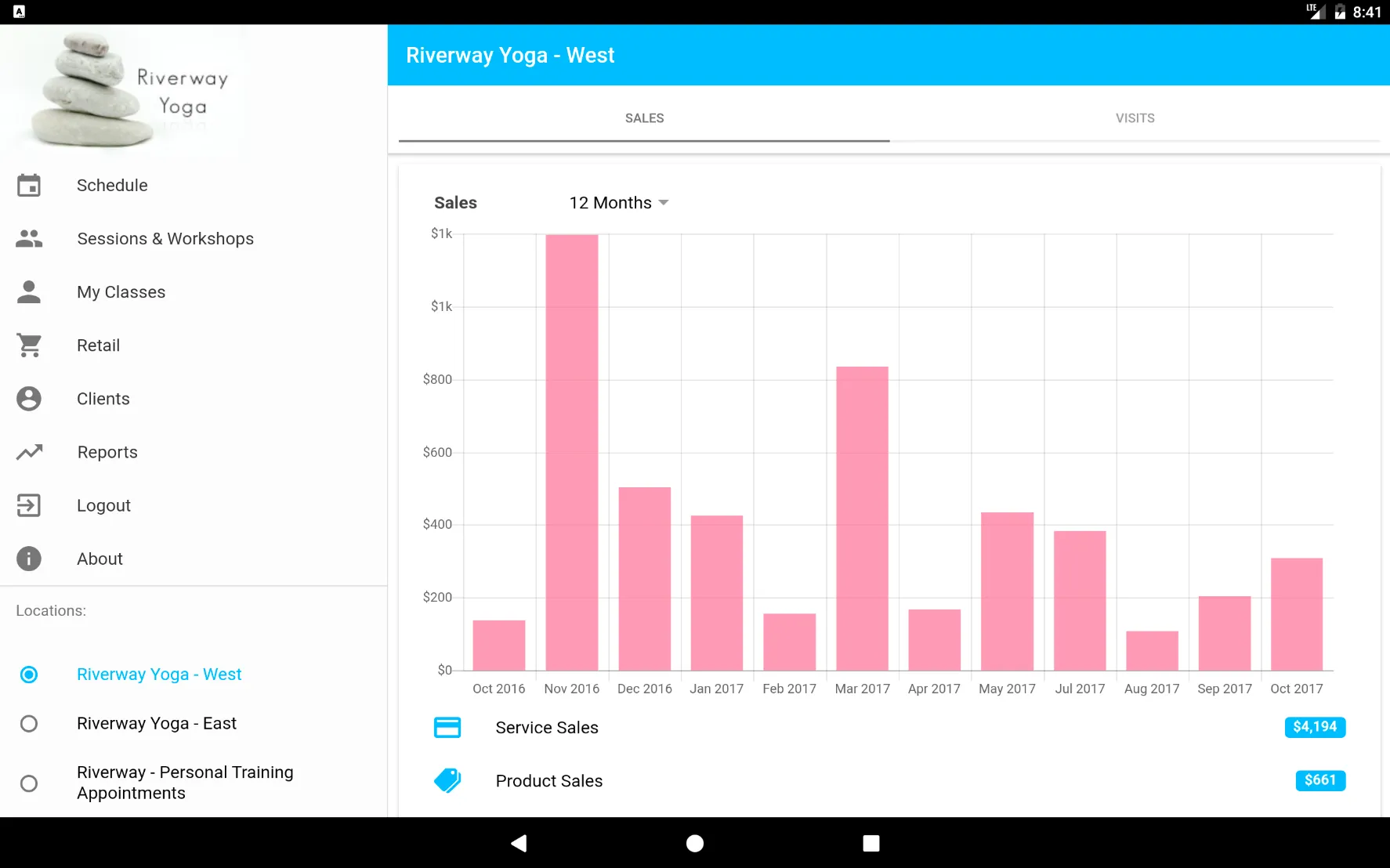Tap the Oct 2017 sales bar

tap(1297, 614)
